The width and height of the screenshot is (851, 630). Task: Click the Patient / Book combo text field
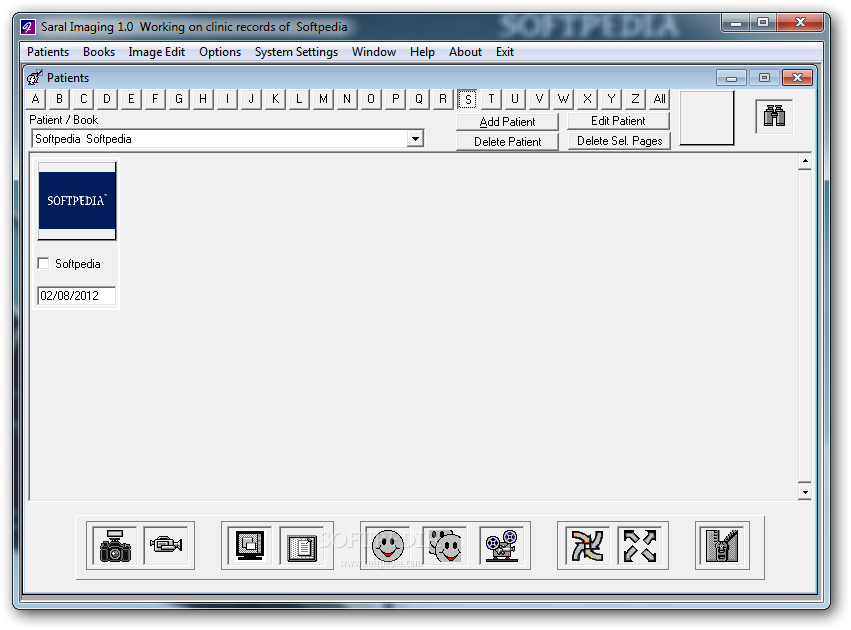pyautogui.click(x=220, y=139)
